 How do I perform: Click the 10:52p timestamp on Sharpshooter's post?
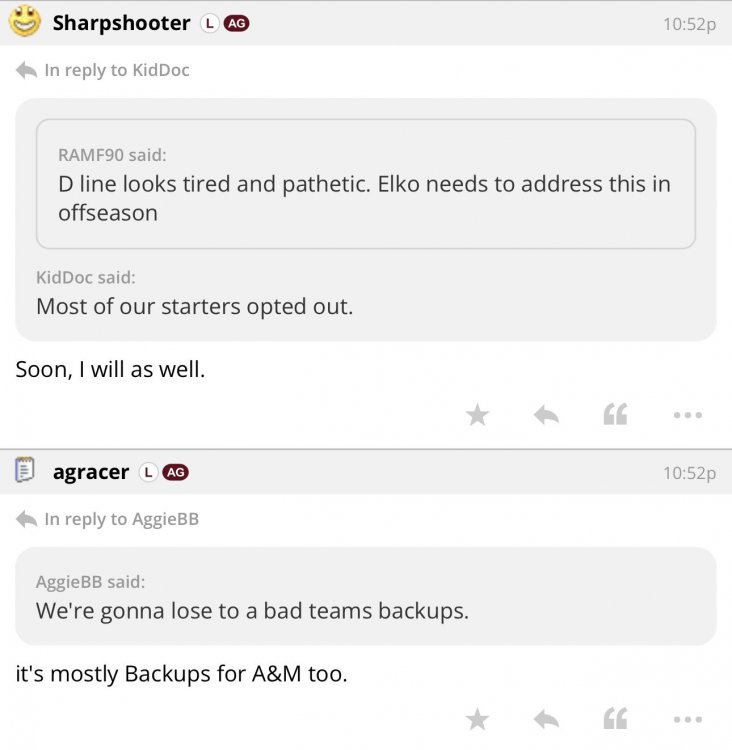point(689,23)
